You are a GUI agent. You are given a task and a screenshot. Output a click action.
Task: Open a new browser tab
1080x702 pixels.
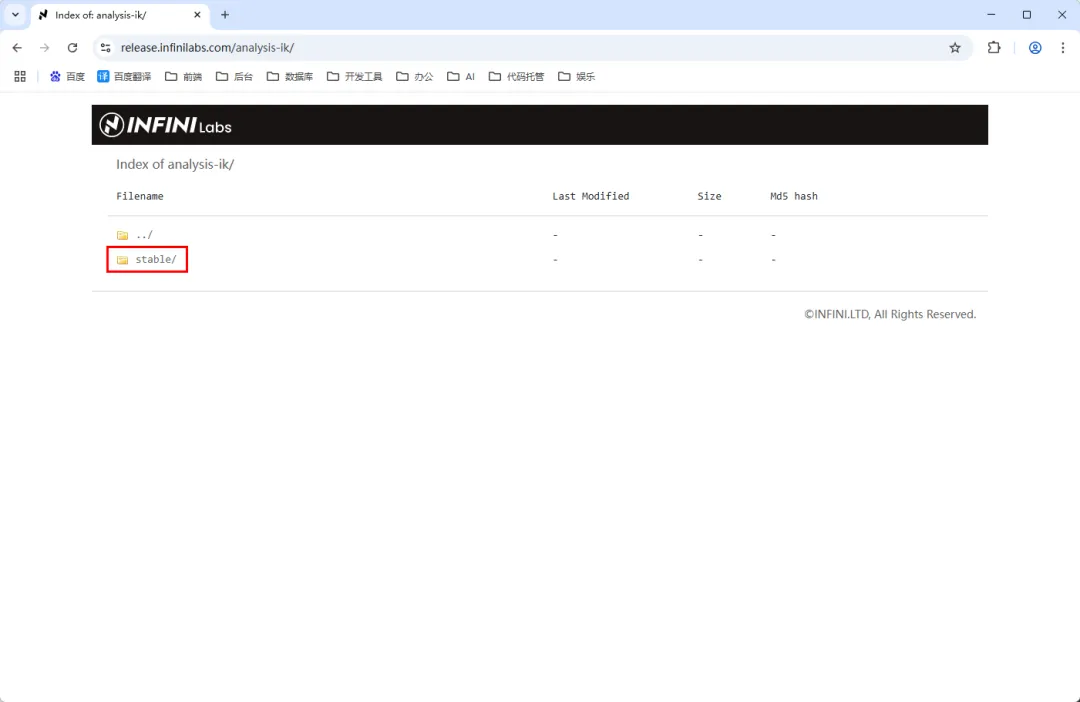225,14
